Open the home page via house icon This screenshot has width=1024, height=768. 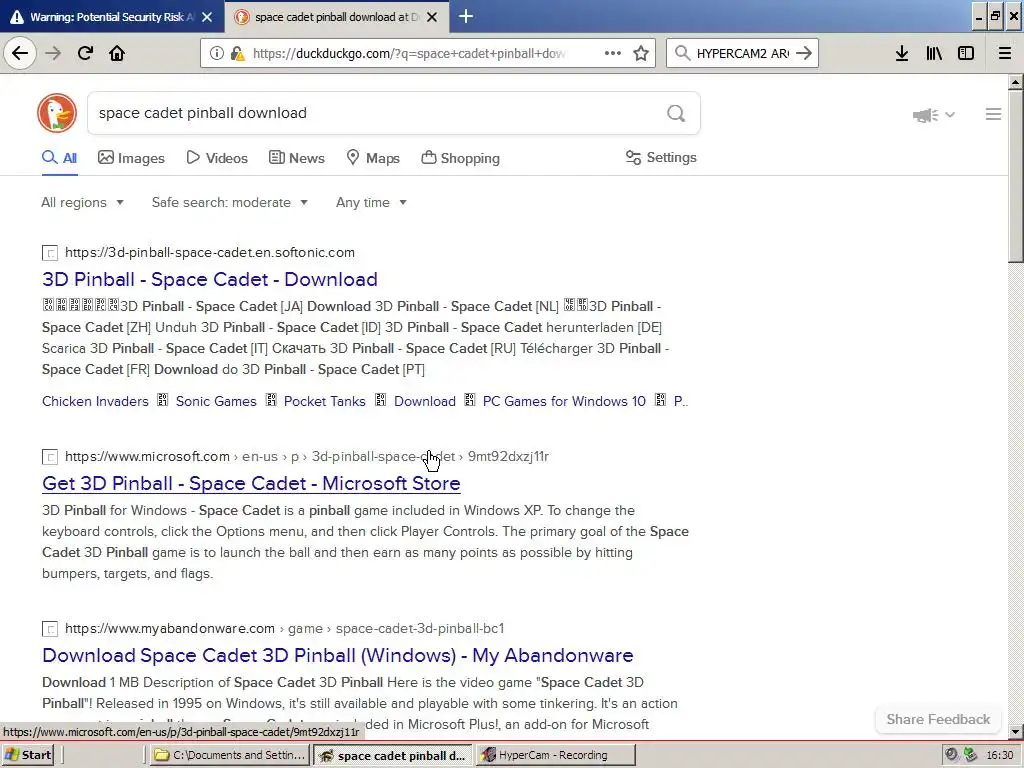coord(117,53)
